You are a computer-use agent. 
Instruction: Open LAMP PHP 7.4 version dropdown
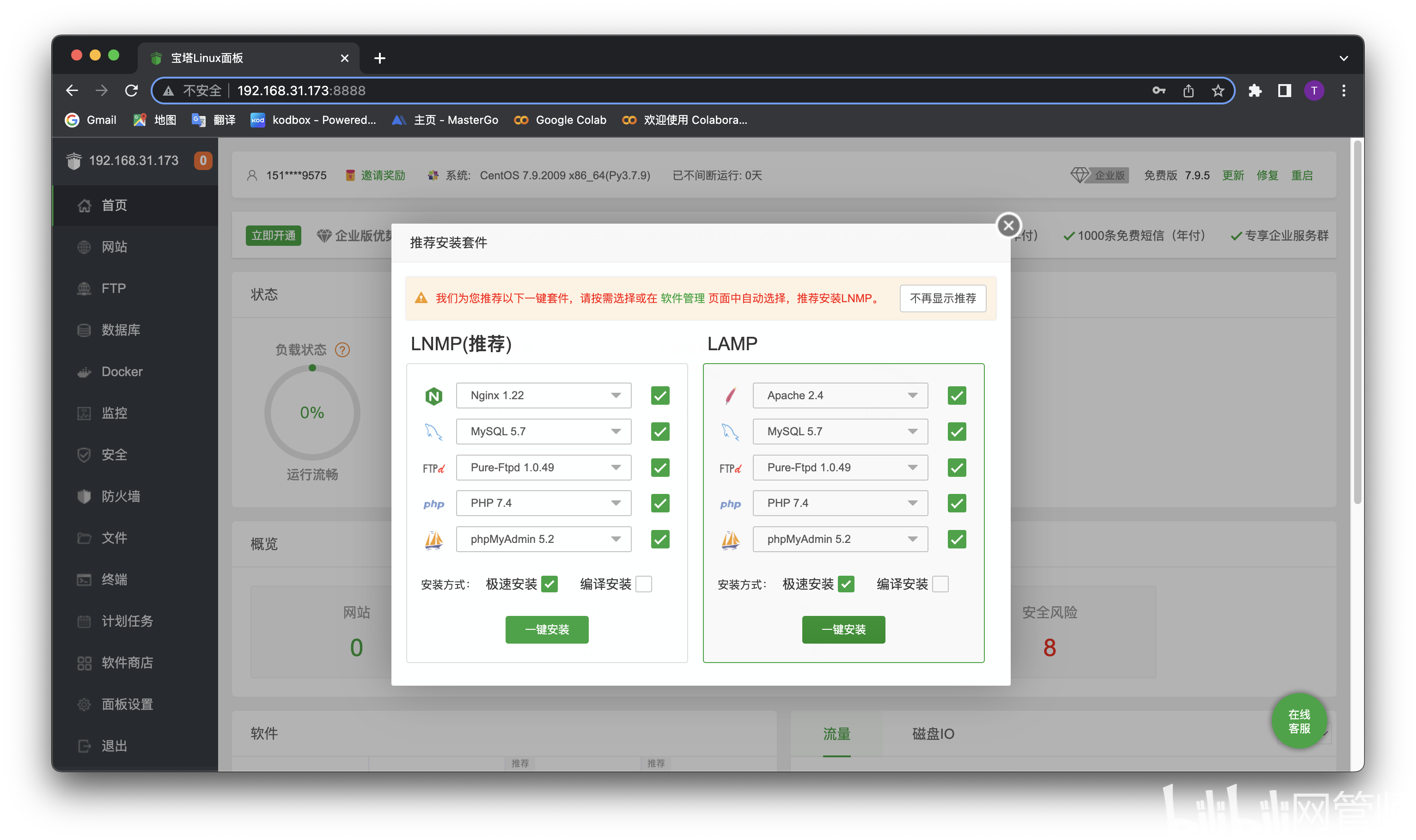pos(840,504)
